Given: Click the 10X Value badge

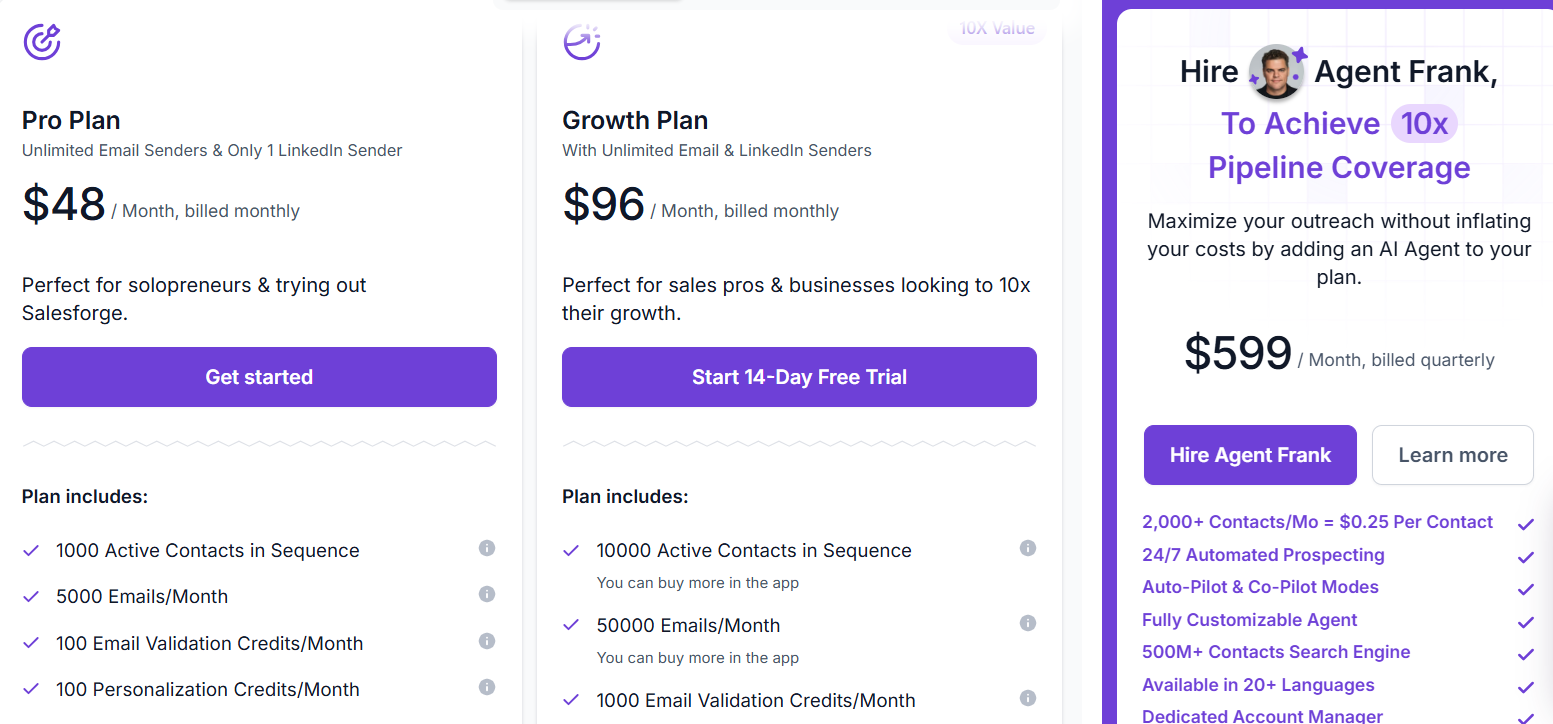Looking at the screenshot, I should (996, 28).
